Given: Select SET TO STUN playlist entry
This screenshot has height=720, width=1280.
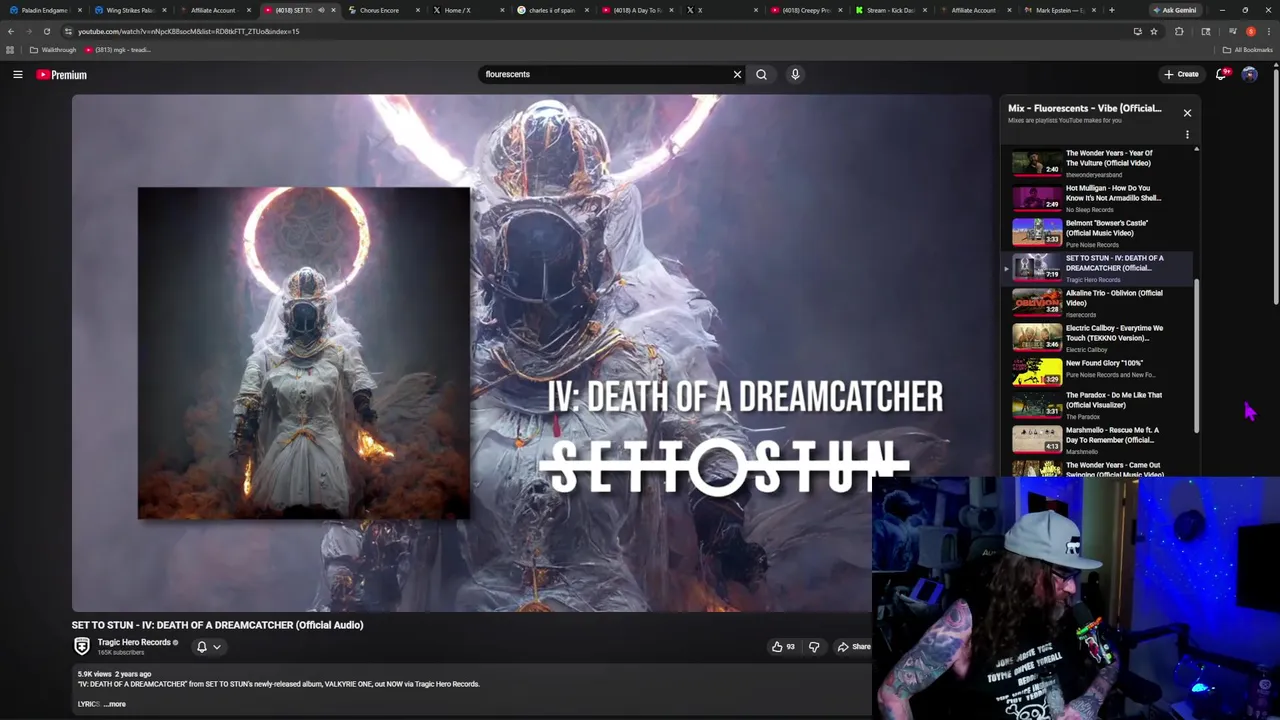Looking at the screenshot, I should point(1096,268).
